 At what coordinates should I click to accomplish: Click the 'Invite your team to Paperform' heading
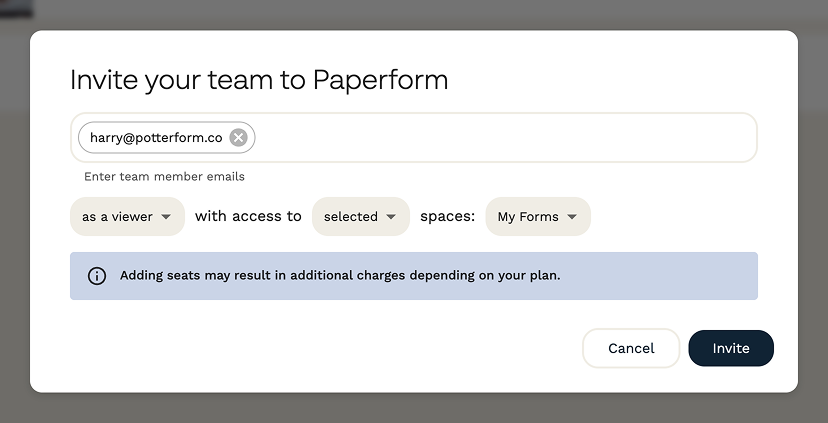259,81
